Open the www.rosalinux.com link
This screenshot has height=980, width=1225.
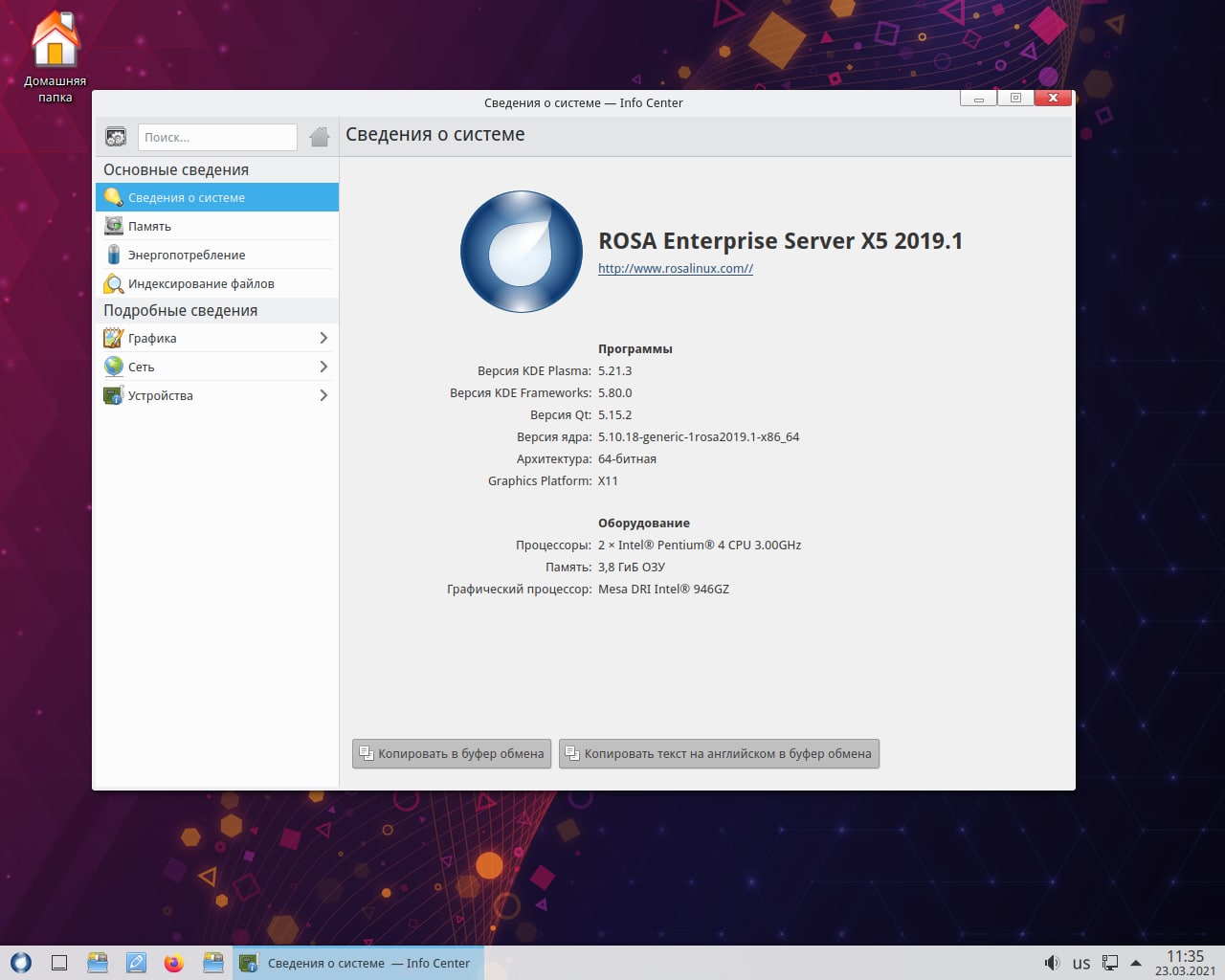pyautogui.click(x=676, y=268)
